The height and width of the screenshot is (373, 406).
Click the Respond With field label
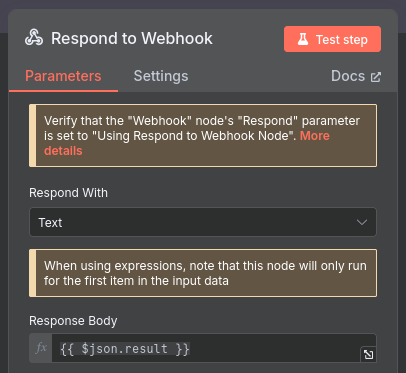[68, 193]
